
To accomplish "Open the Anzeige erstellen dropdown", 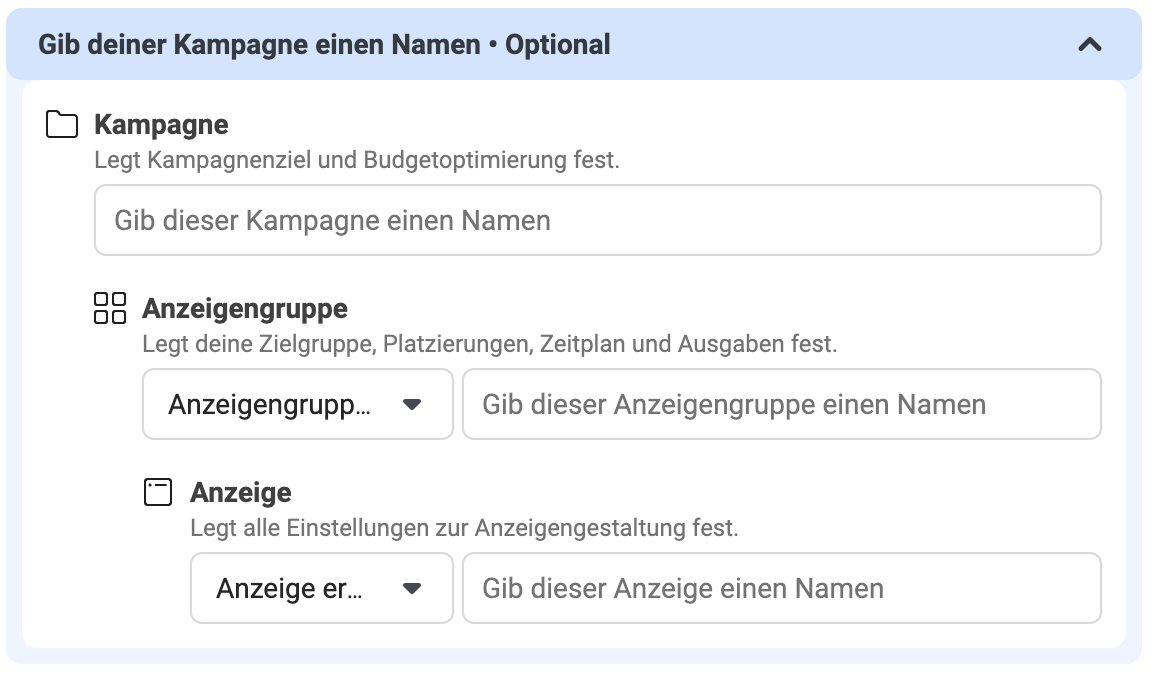I will click(x=321, y=589).
